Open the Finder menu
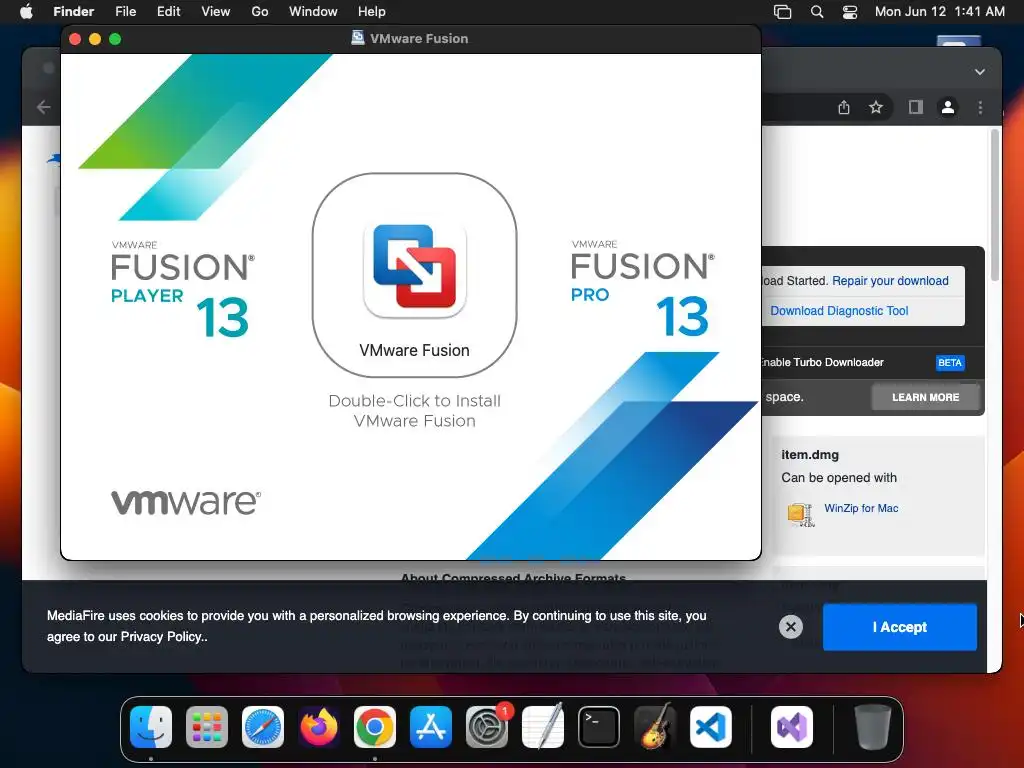 74,12
